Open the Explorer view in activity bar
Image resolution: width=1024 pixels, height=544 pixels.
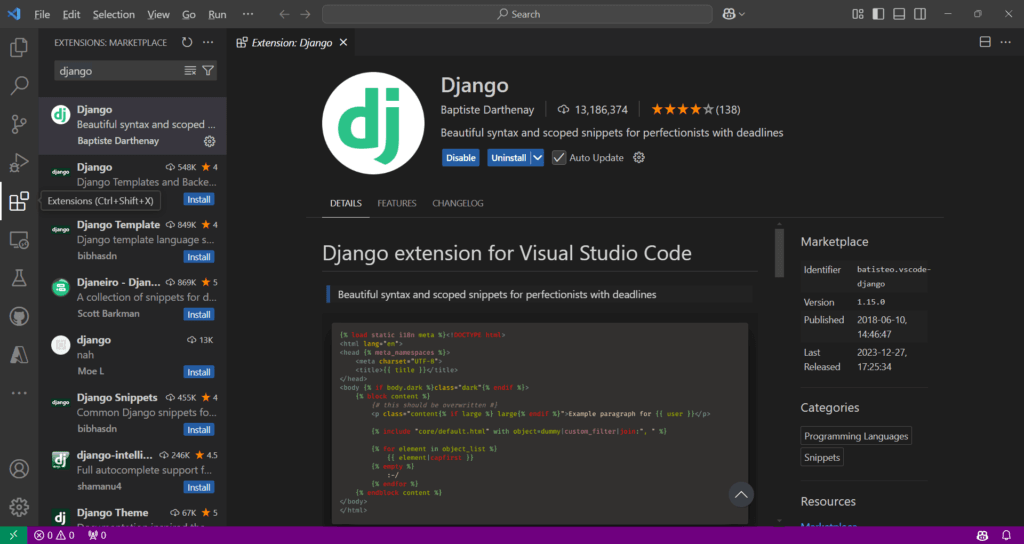19,47
